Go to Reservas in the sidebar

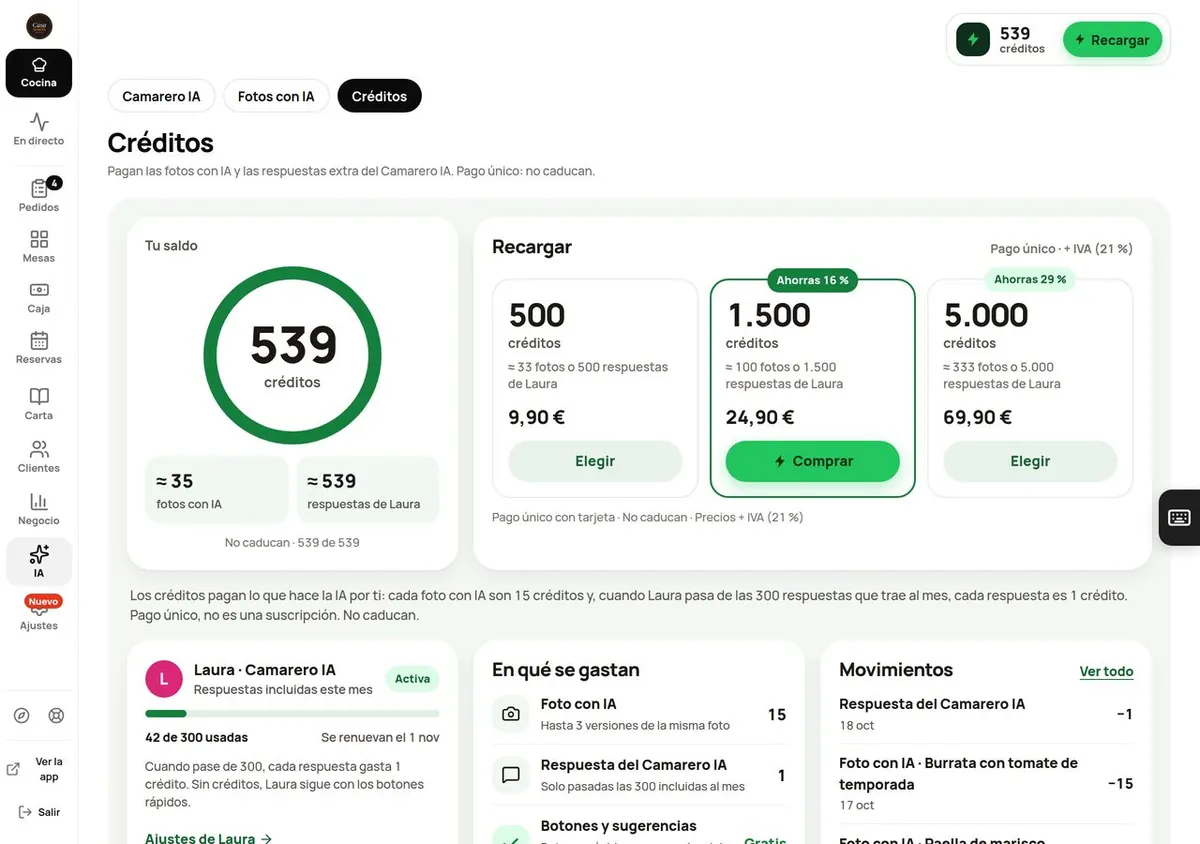(39, 348)
